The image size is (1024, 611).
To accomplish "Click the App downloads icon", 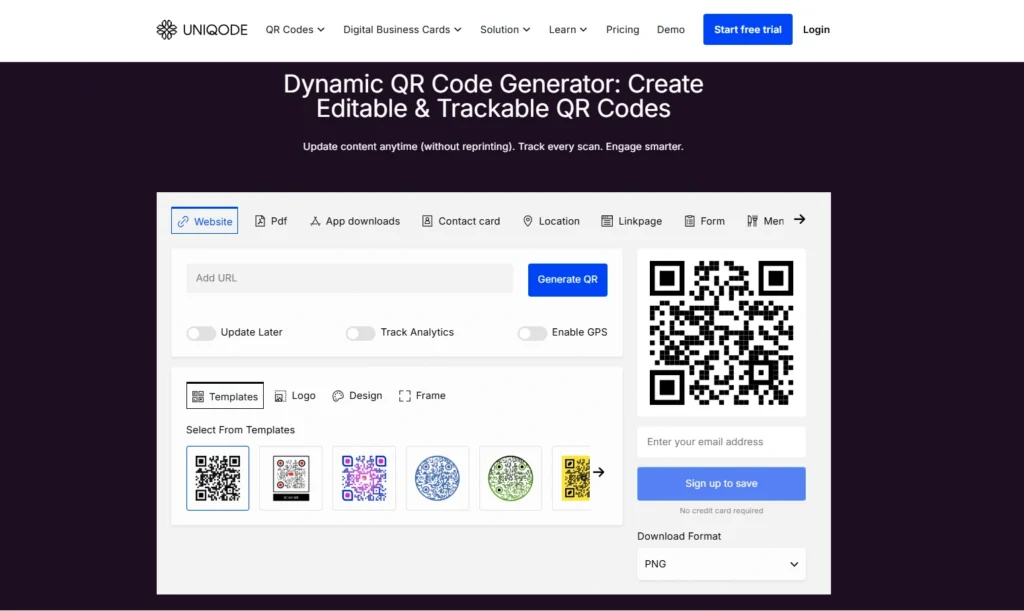I will pos(315,221).
